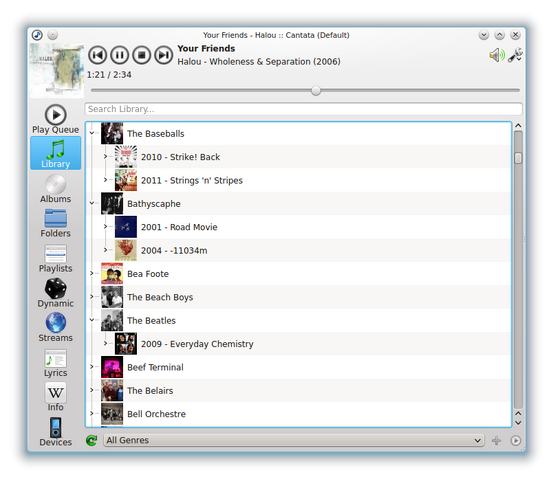
Task: Collapse The Beatles artist
Action: (x=92, y=320)
